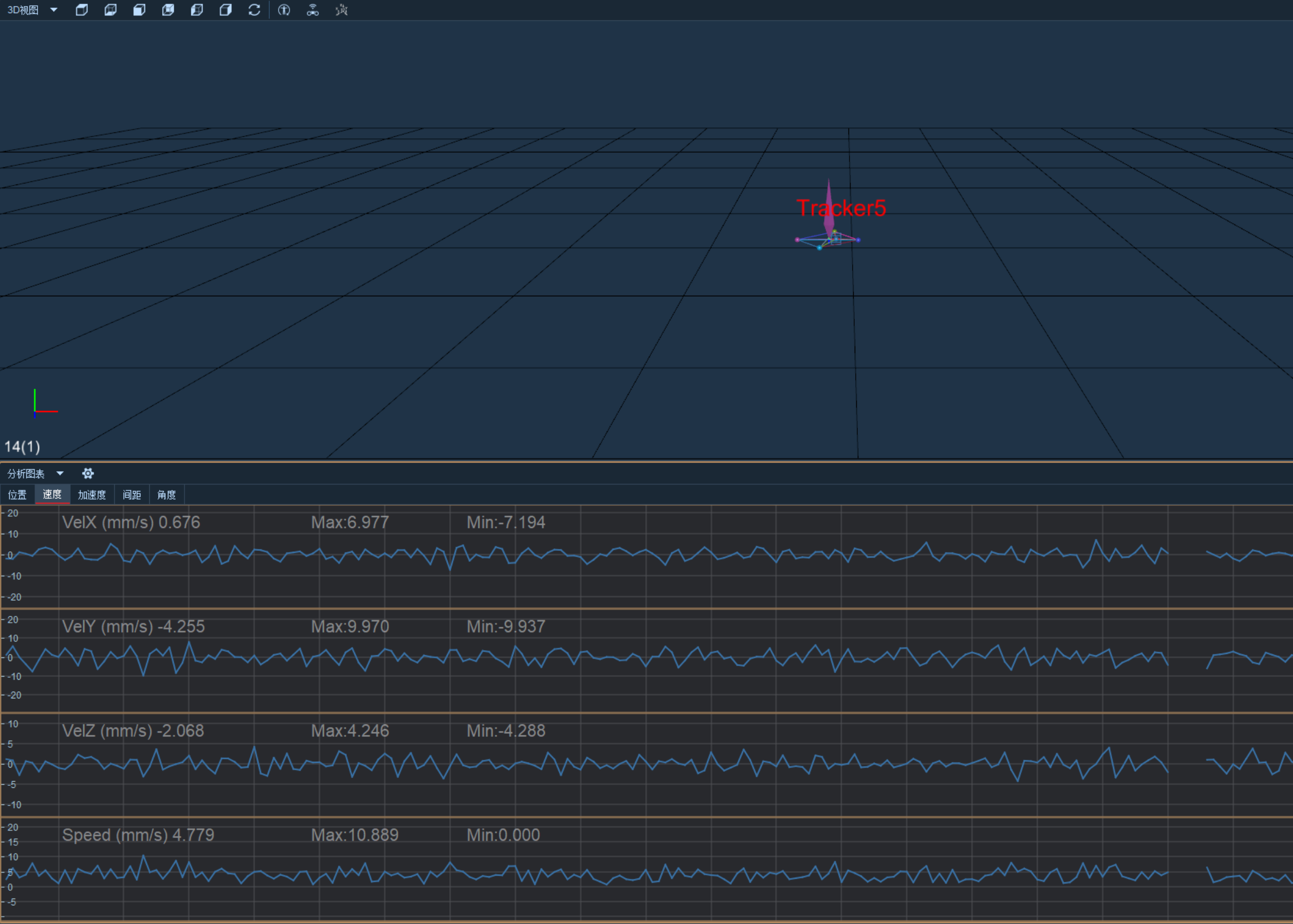Viewport: 1293px width, 924px height.
Task: Click the Speed Min:0.000 value
Action: (x=503, y=835)
